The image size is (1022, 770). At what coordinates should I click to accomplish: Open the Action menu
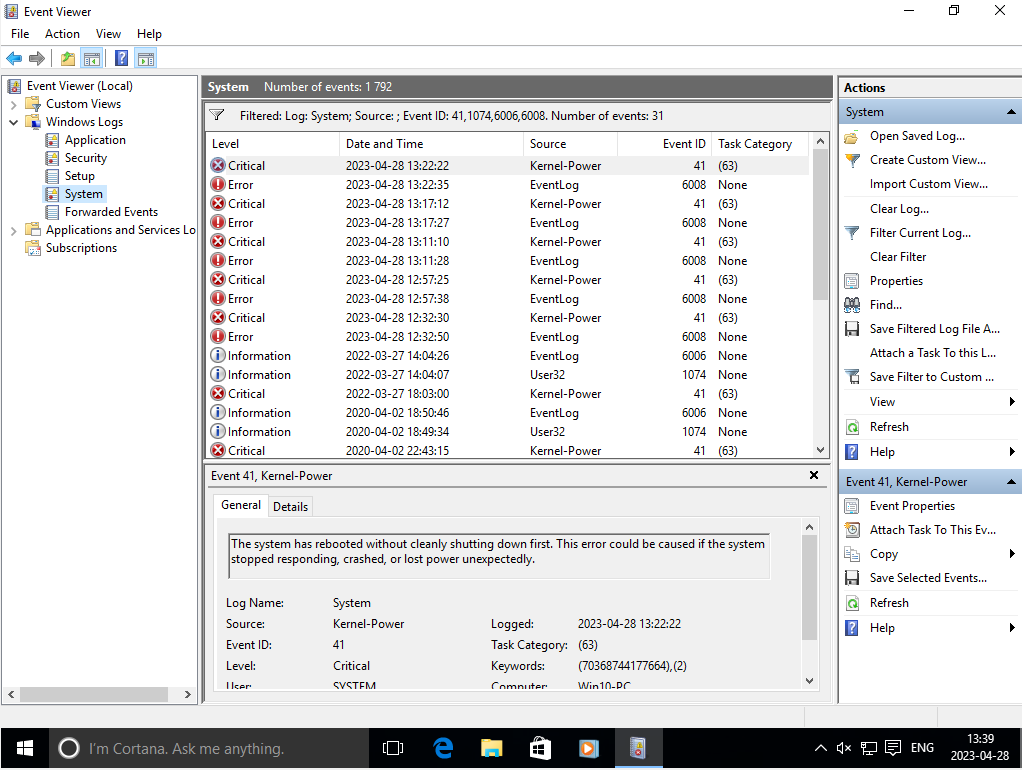[62, 34]
